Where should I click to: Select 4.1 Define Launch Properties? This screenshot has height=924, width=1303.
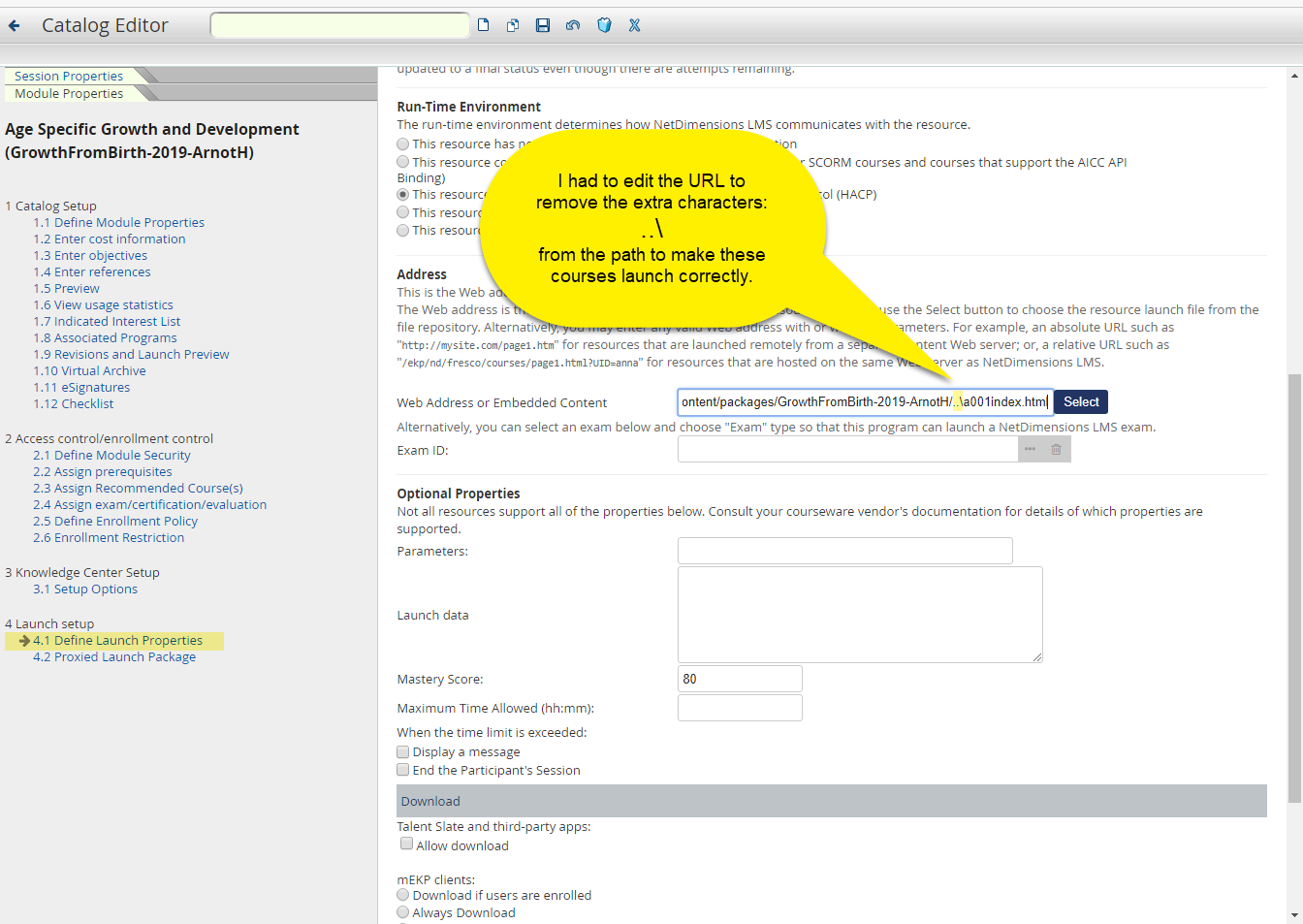click(x=117, y=640)
